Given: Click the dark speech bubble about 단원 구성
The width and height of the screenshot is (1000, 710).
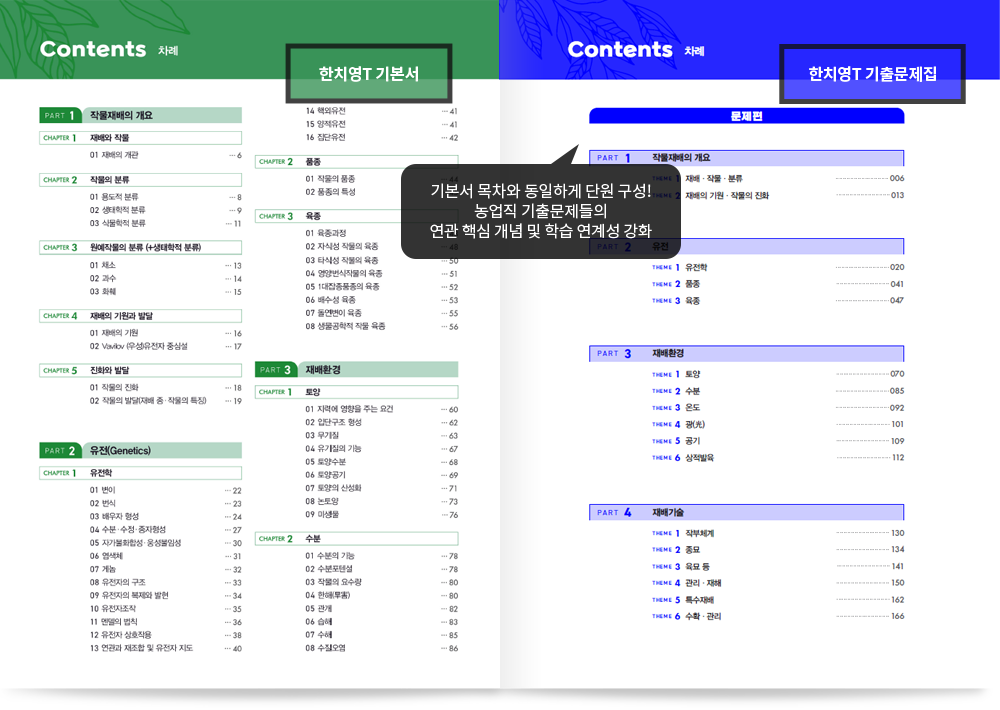Looking at the screenshot, I should coord(540,210).
